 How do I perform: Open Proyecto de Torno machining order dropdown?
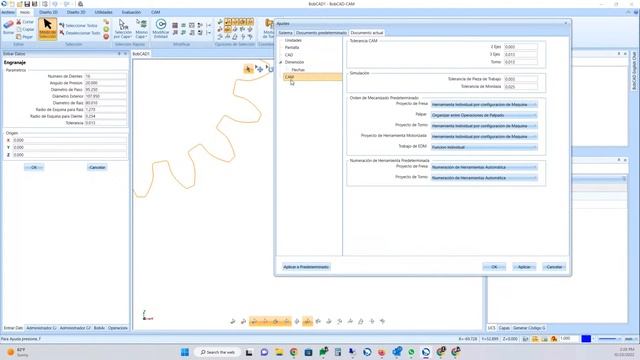click(484, 126)
